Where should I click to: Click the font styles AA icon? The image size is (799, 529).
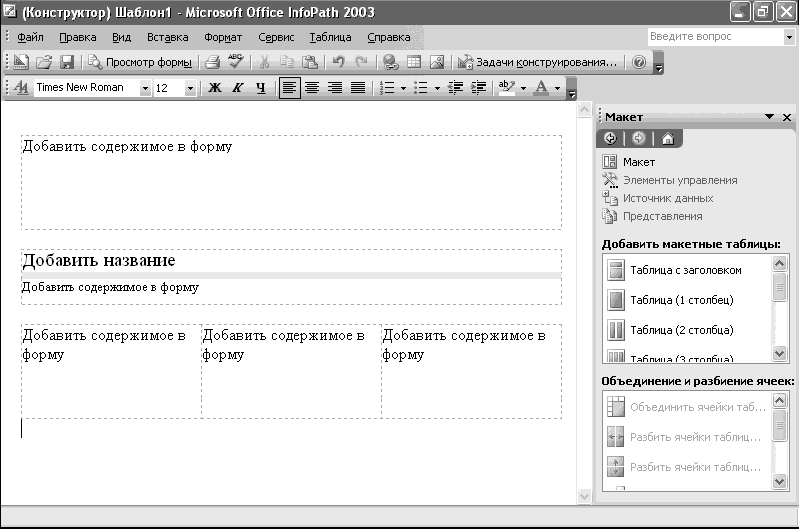[x=21, y=88]
